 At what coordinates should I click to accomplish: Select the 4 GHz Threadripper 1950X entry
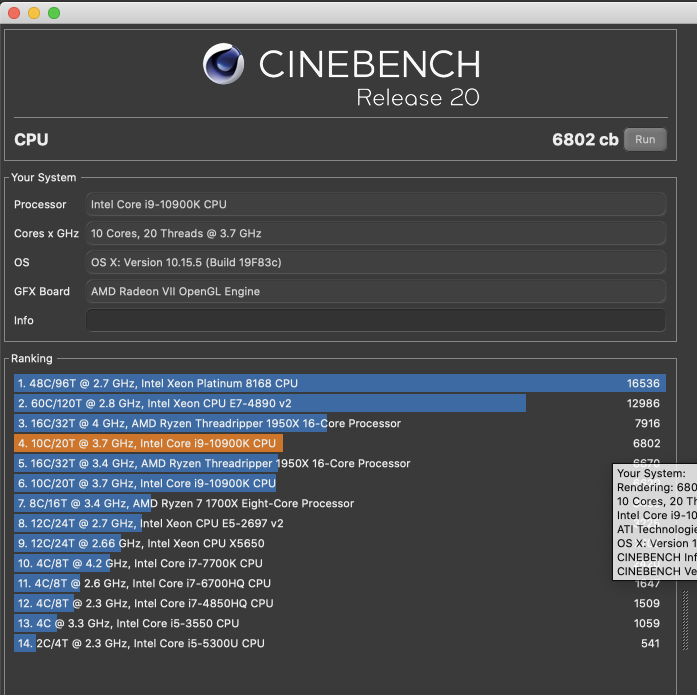coord(340,423)
